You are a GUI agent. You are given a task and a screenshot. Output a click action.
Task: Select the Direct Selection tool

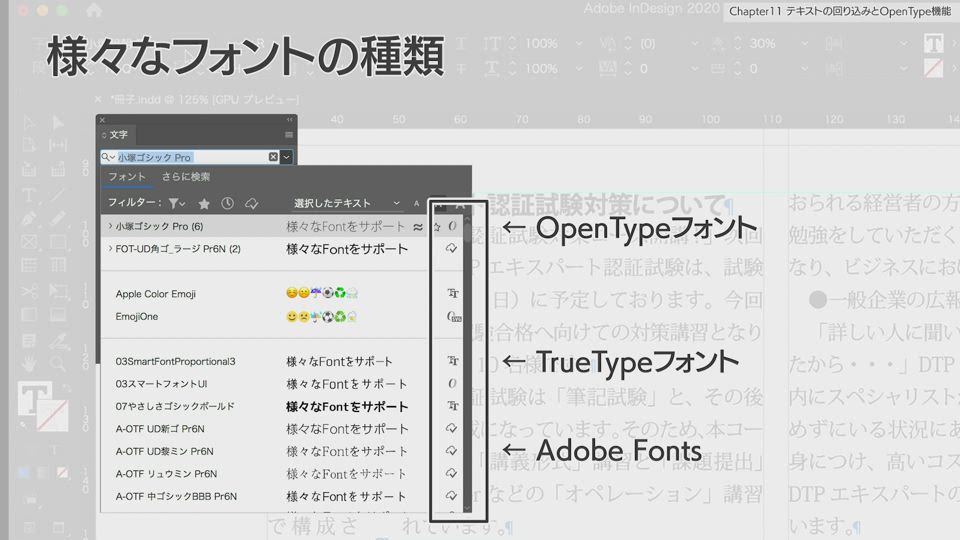coord(58,122)
